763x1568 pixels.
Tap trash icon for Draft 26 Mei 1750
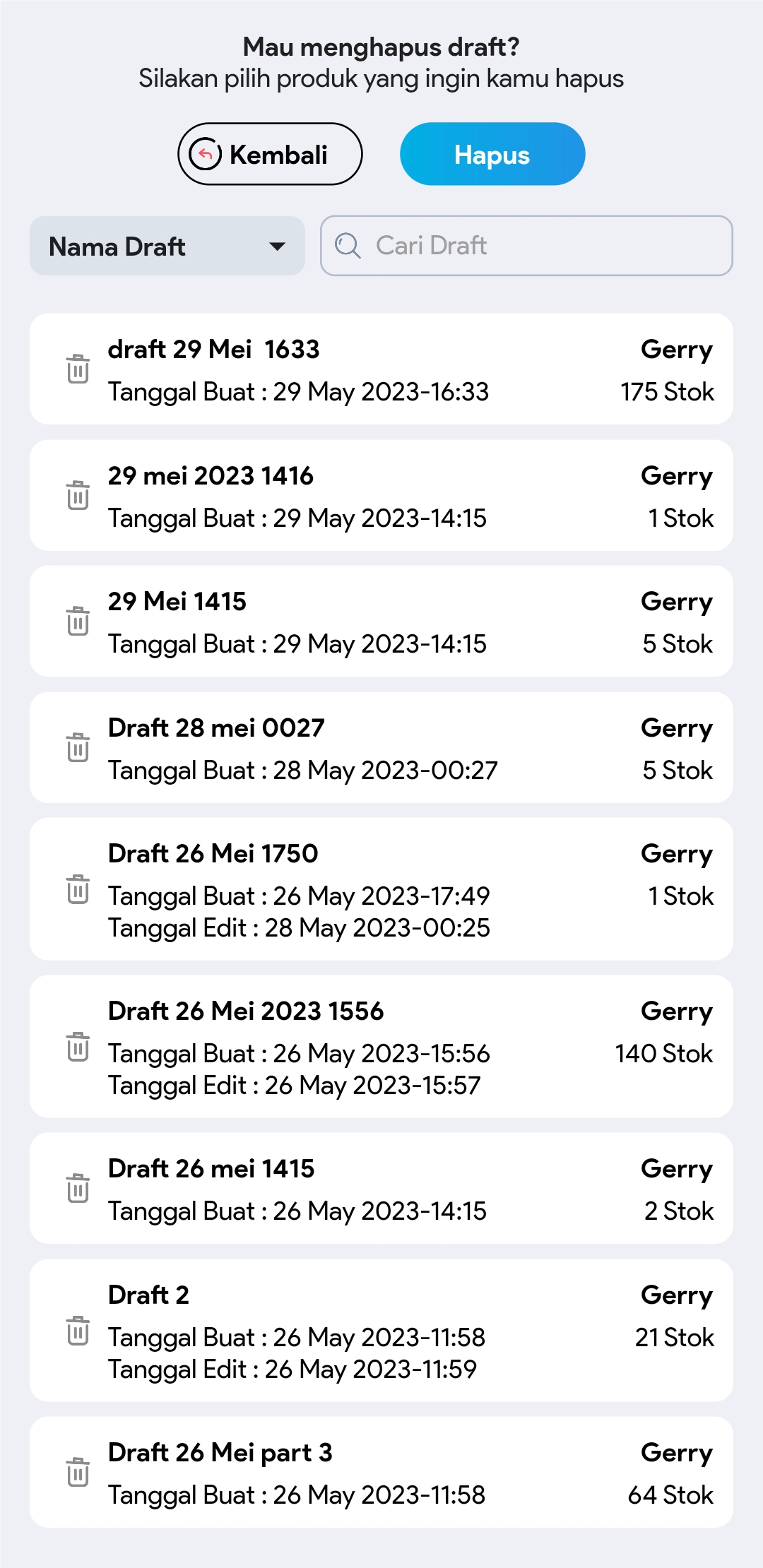click(78, 889)
